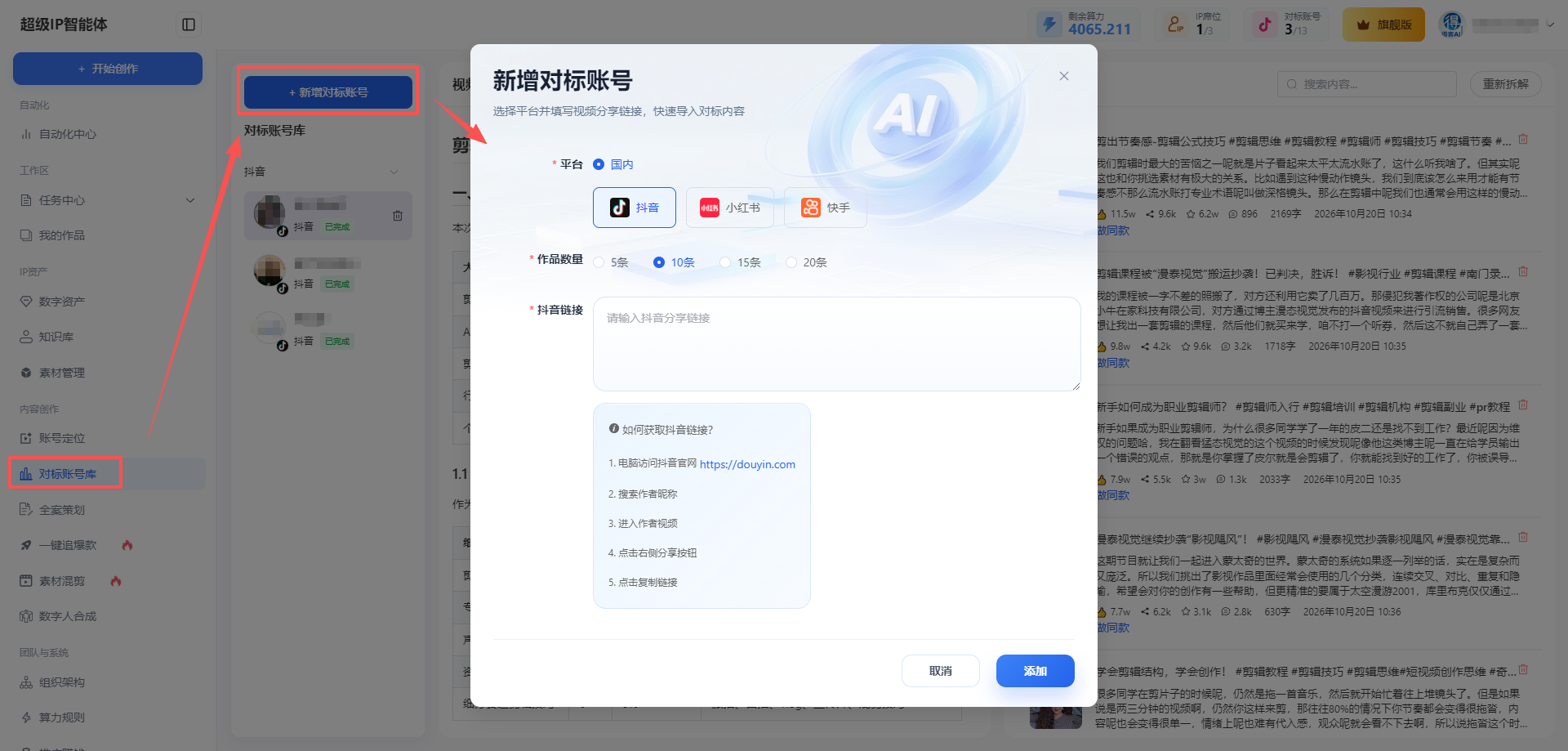Click the + 新增对标账号 button
The image size is (1568, 751).
coord(328,92)
